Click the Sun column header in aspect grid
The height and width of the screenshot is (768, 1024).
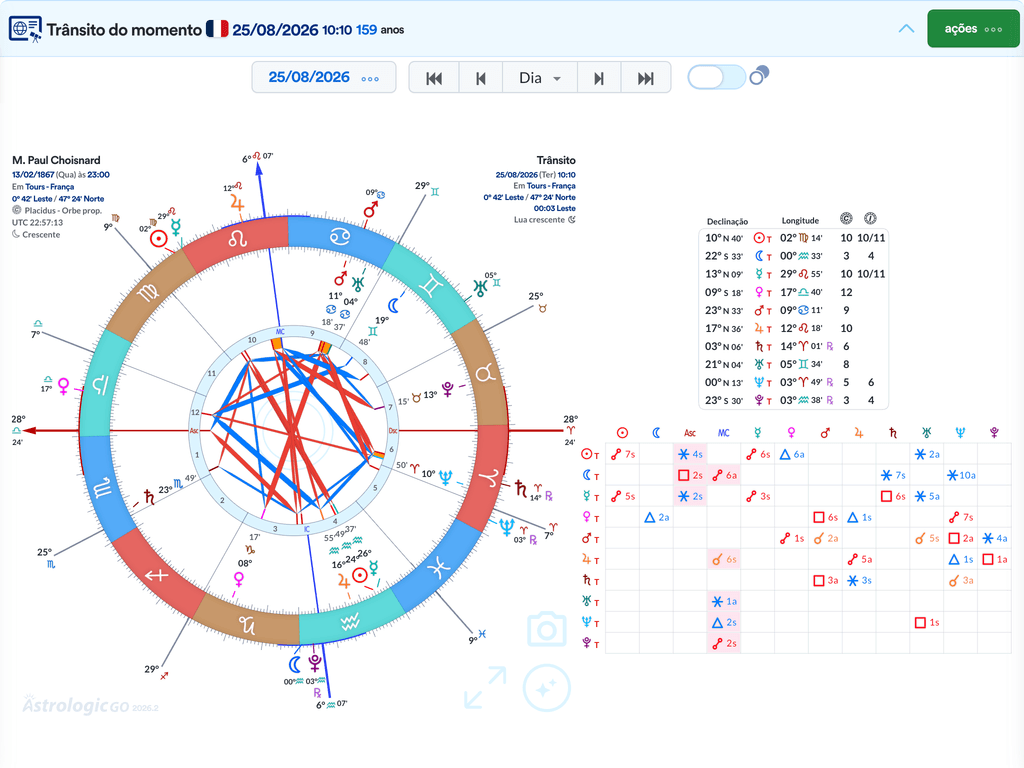(622, 433)
